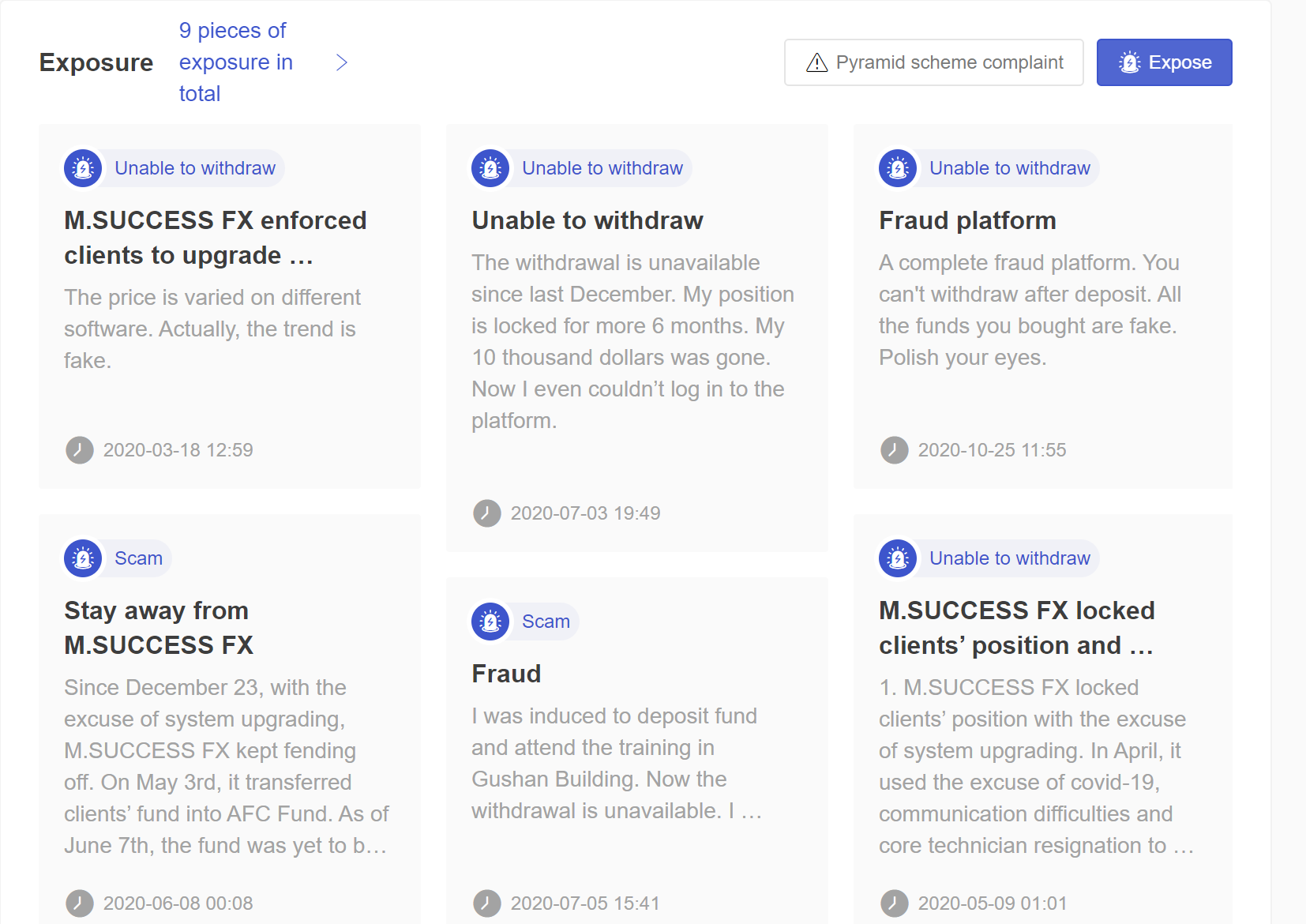Image resolution: width=1306 pixels, height=924 pixels.
Task: Open 'Stay away from M.SUCCESS FX' title
Action: tap(159, 628)
